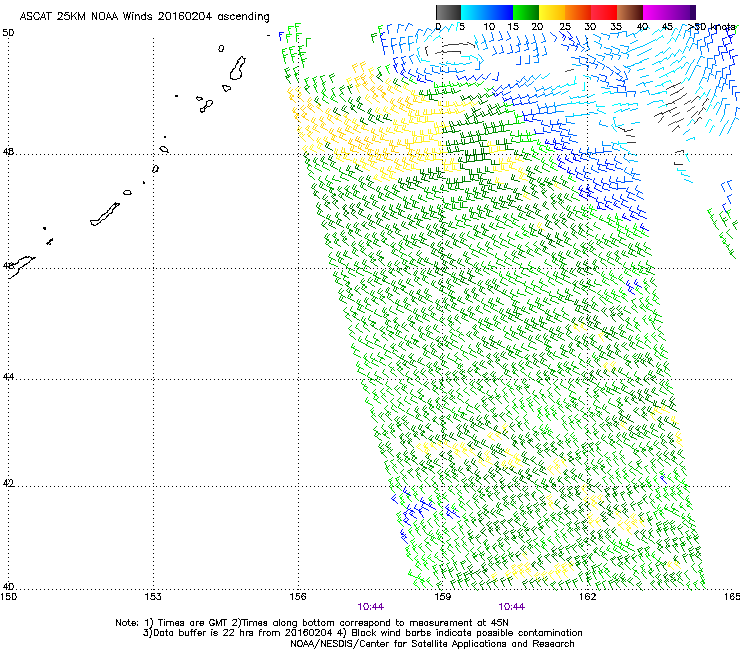This screenshot has height=650, width=740.
Task: Click the '>50 knots' legend label
Action: click(x=712, y=27)
